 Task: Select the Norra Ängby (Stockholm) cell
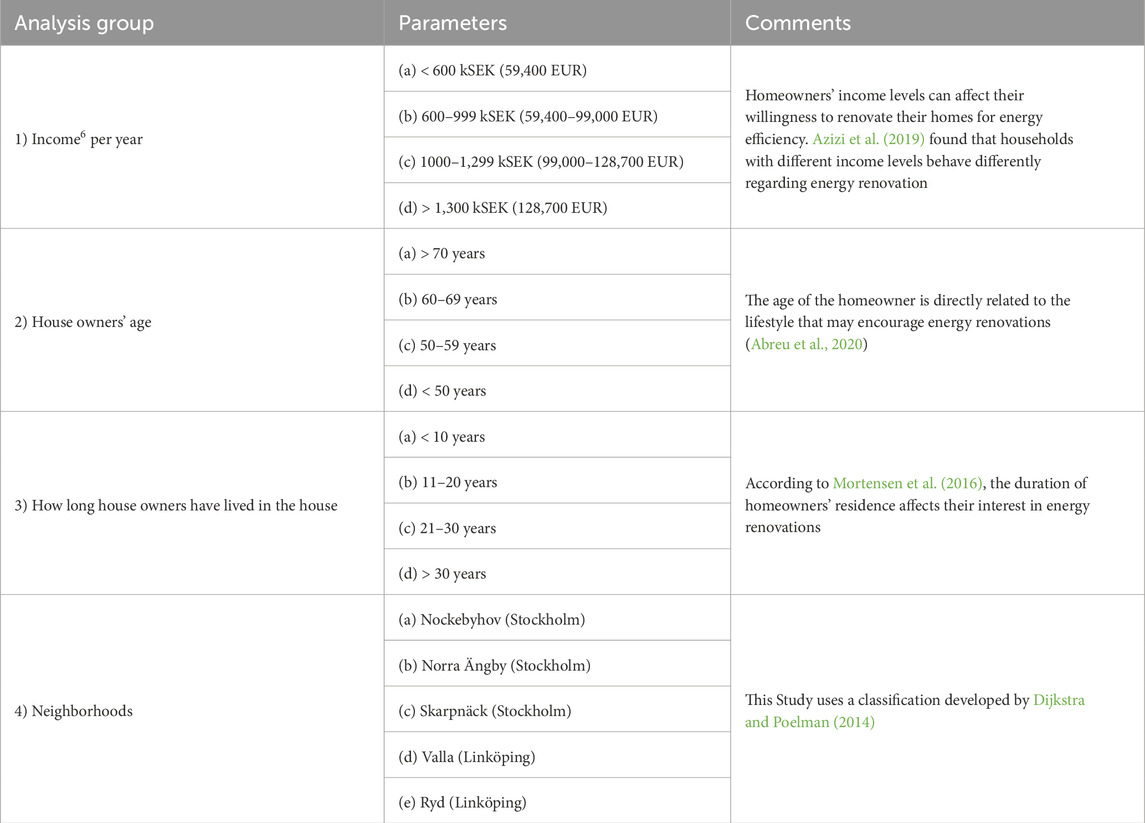557,664
